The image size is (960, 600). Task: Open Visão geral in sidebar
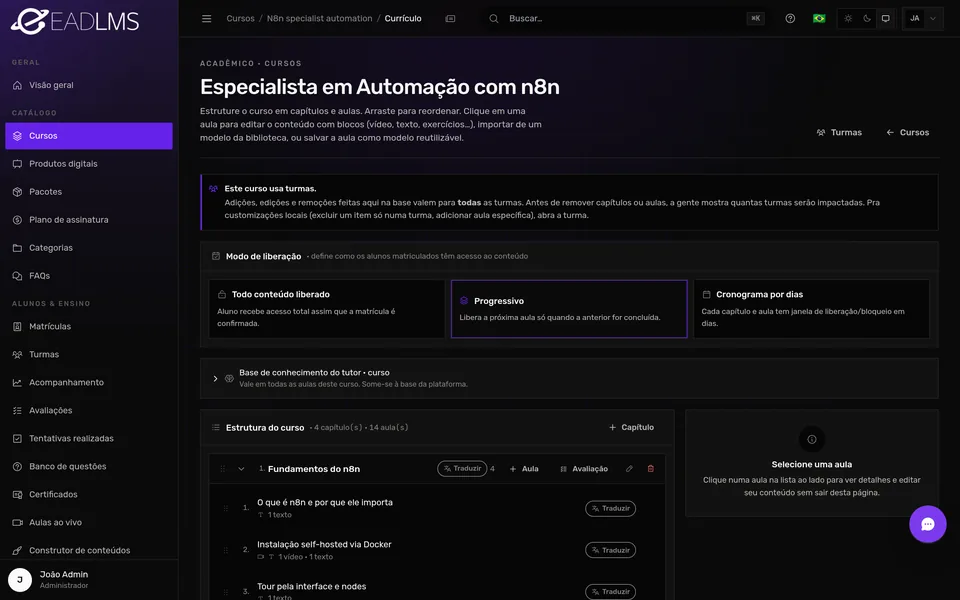click(89, 85)
